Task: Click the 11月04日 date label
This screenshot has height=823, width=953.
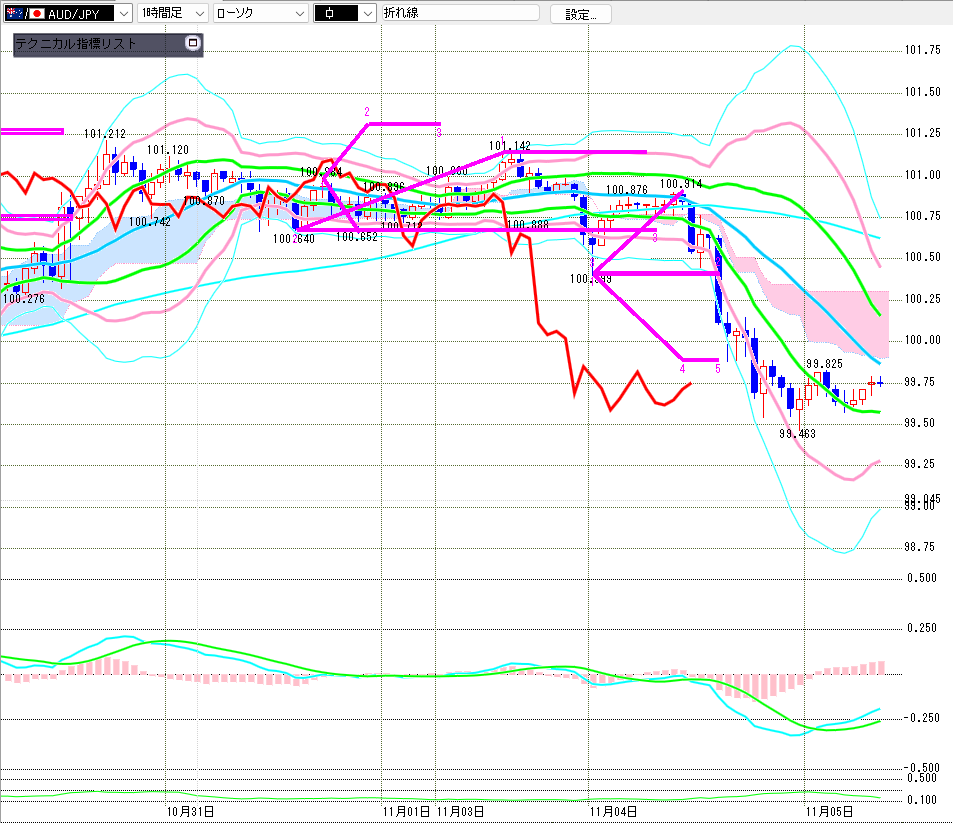Action: (612, 810)
